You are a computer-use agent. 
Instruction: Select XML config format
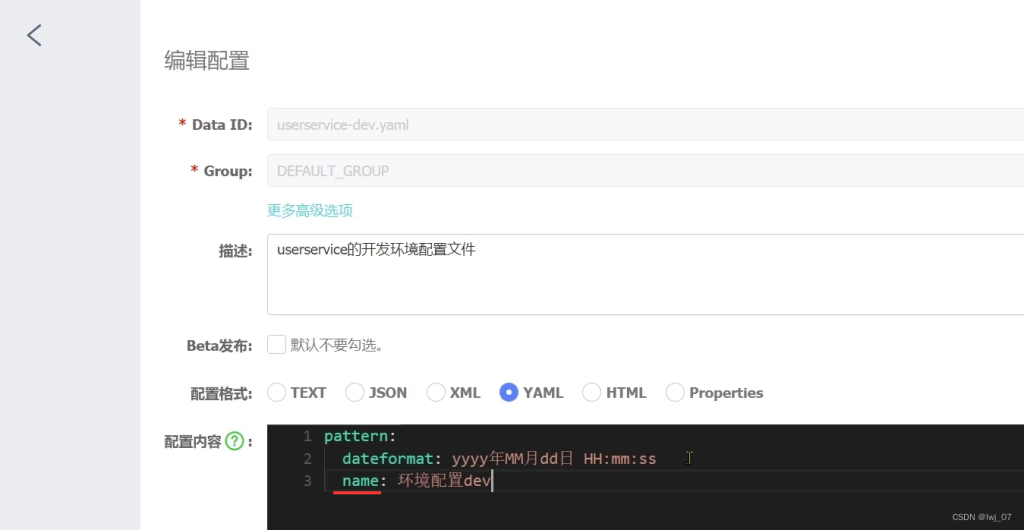tap(436, 392)
